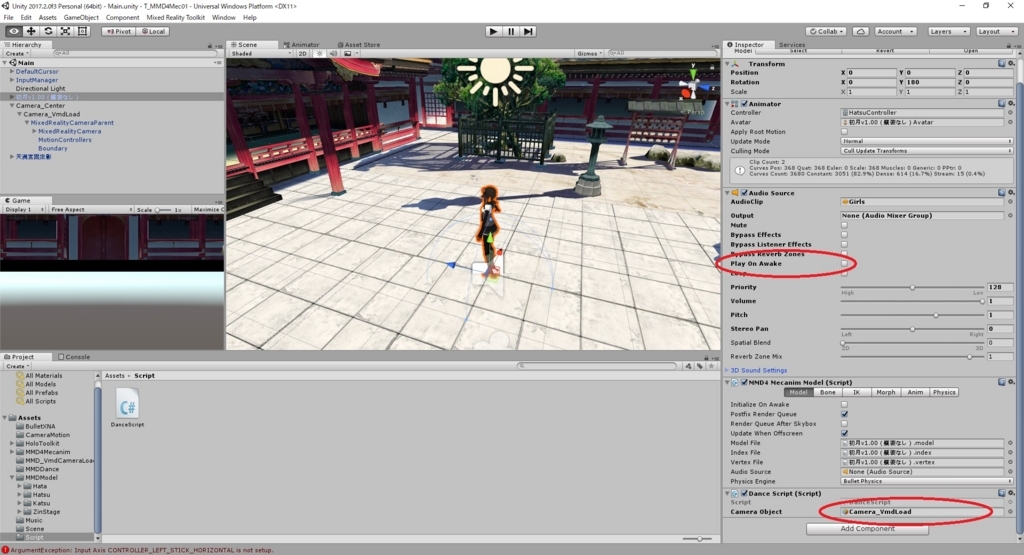This screenshot has width=1024, height=555.
Task: Toggle scene audio speaker icon
Action: pyautogui.click(x=333, y=54)
